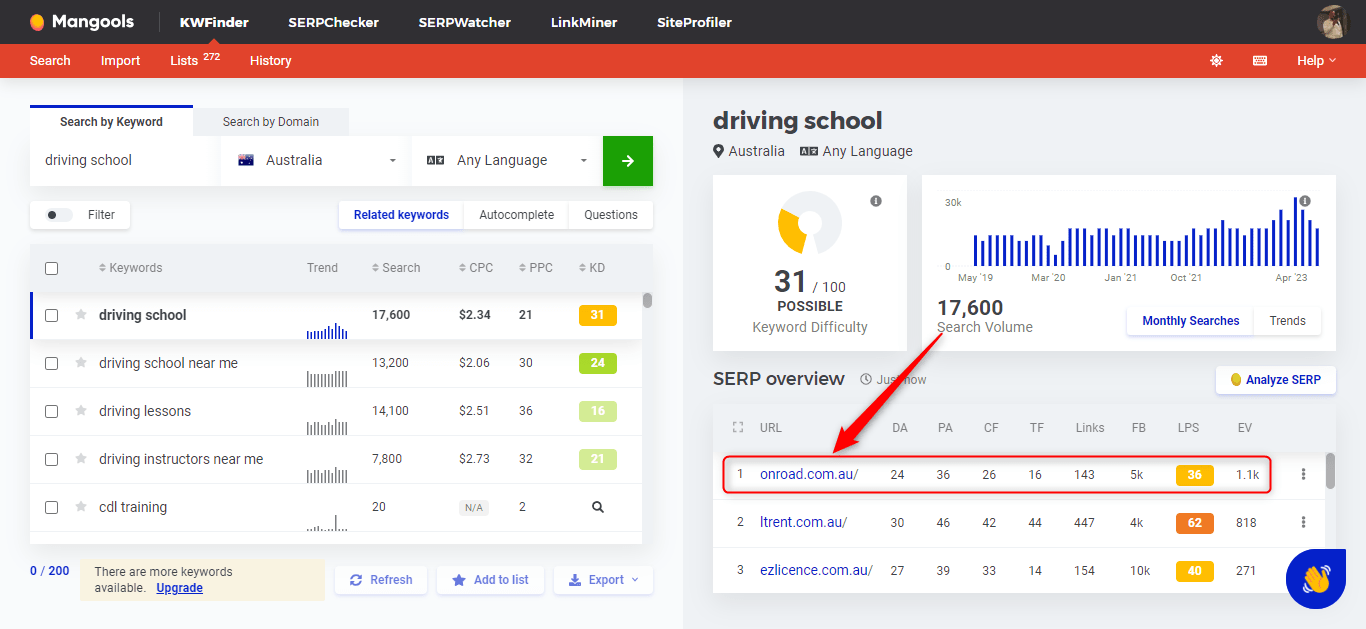Show Monthly Searches chart
The width and height of the screenshot is (1366, 629).
pos(1191,321)
